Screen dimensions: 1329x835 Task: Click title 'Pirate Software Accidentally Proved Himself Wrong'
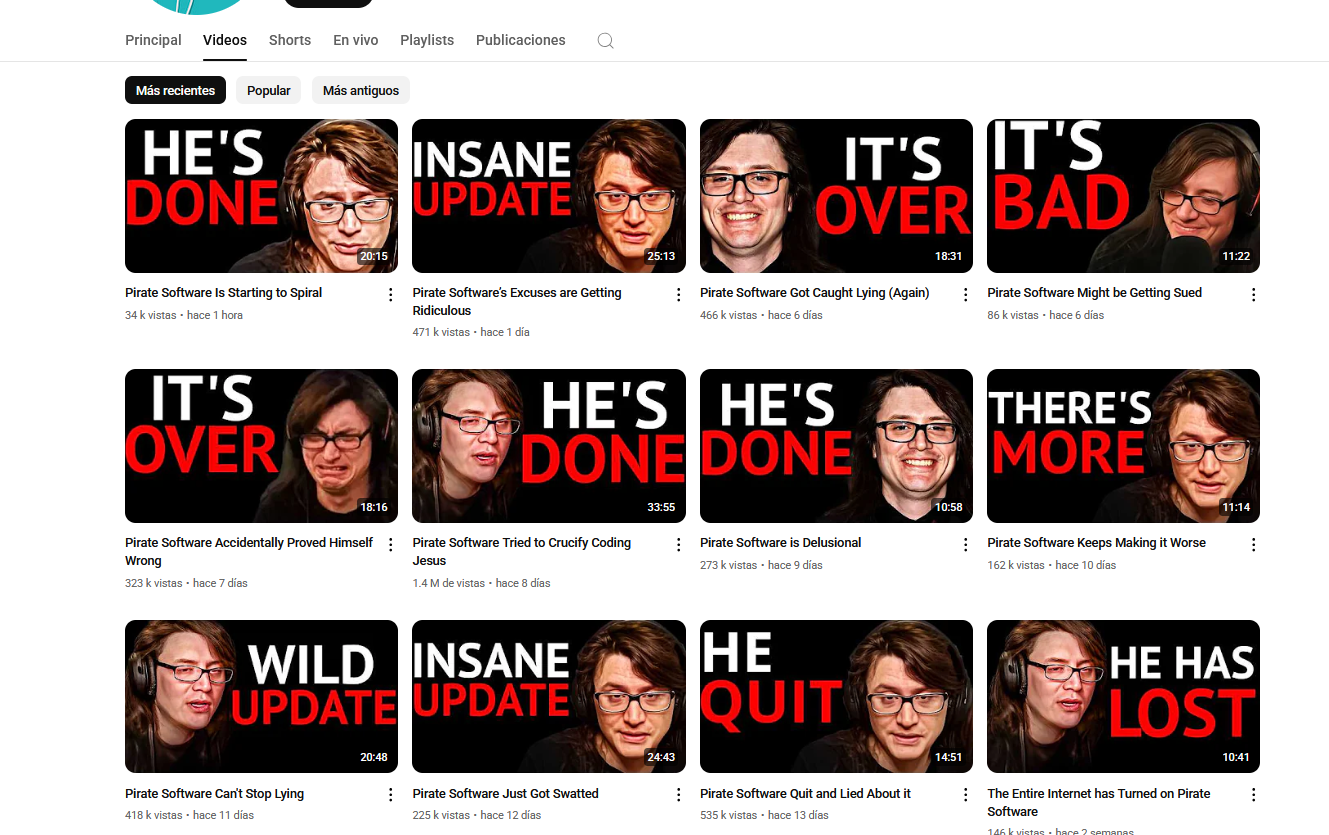coord(249,551)
